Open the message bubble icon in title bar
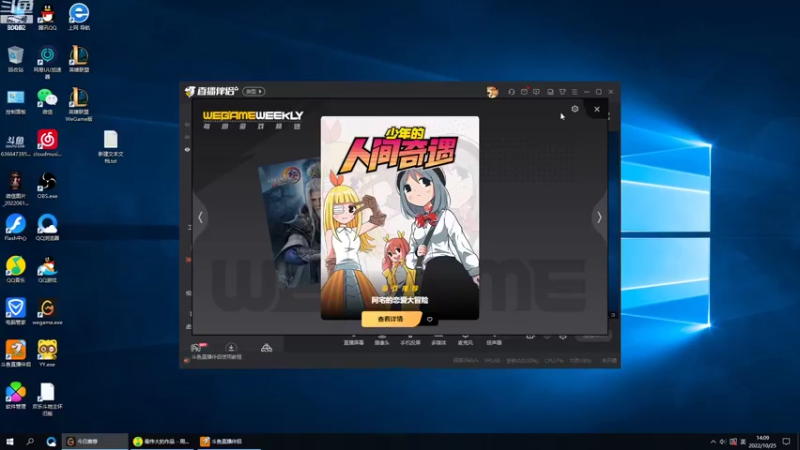 click(x=536, y=92)
